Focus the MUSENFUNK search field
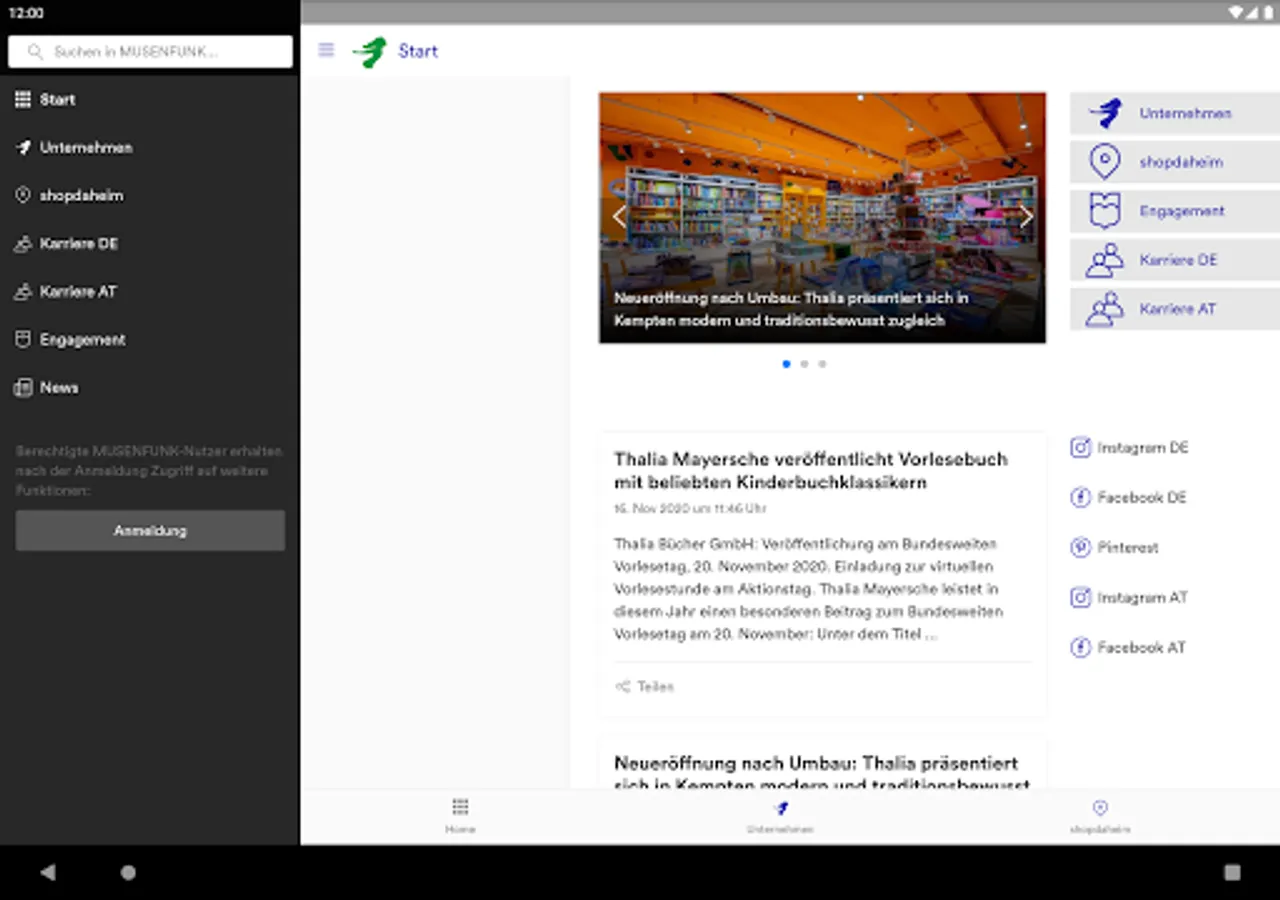 point(150,51)
